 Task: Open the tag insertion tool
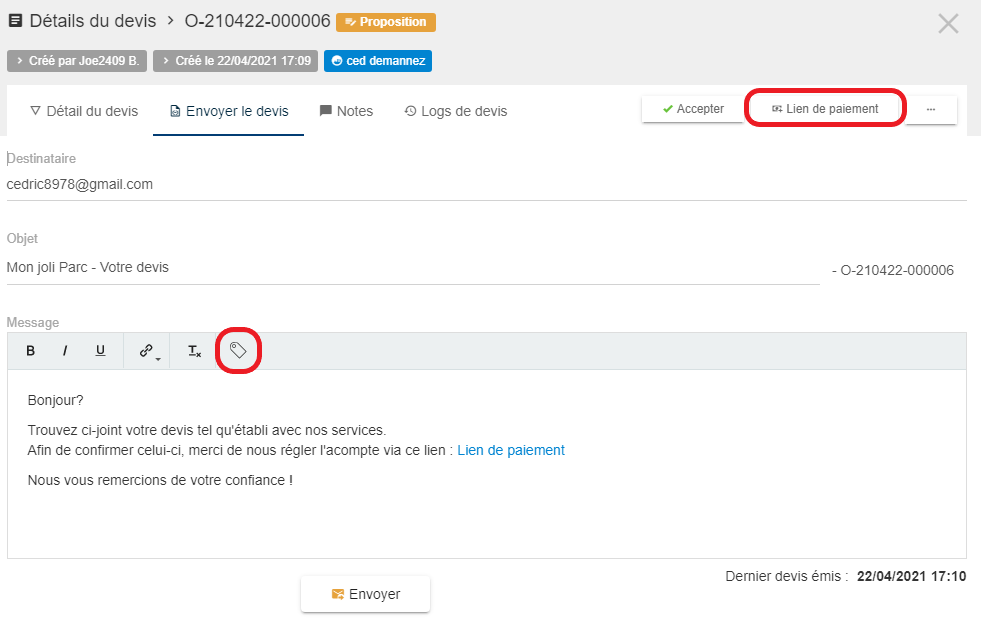(x=238, y=350)
